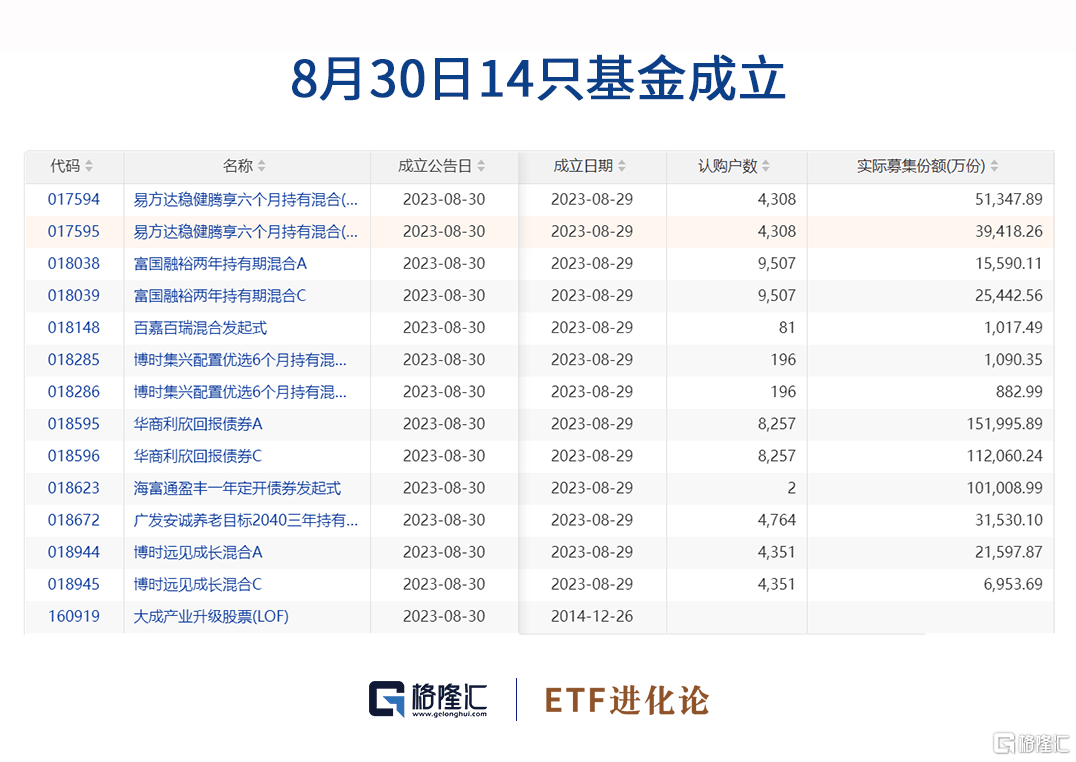Viewport: 1076px width, 762px height.
Task: Sort by 实际募集份额(万份) arrow icon
Action: (994, 167)
